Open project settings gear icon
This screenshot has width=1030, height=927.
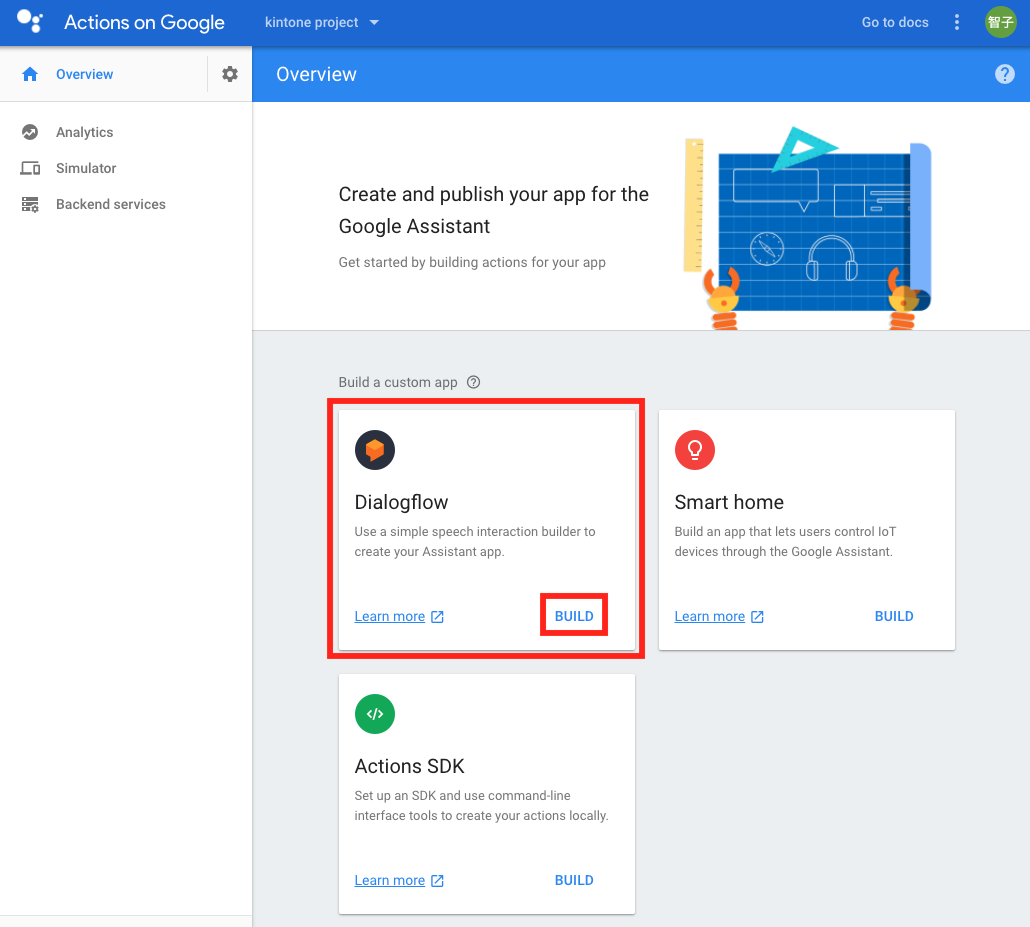pyautogui.click(x=229, y=74)
